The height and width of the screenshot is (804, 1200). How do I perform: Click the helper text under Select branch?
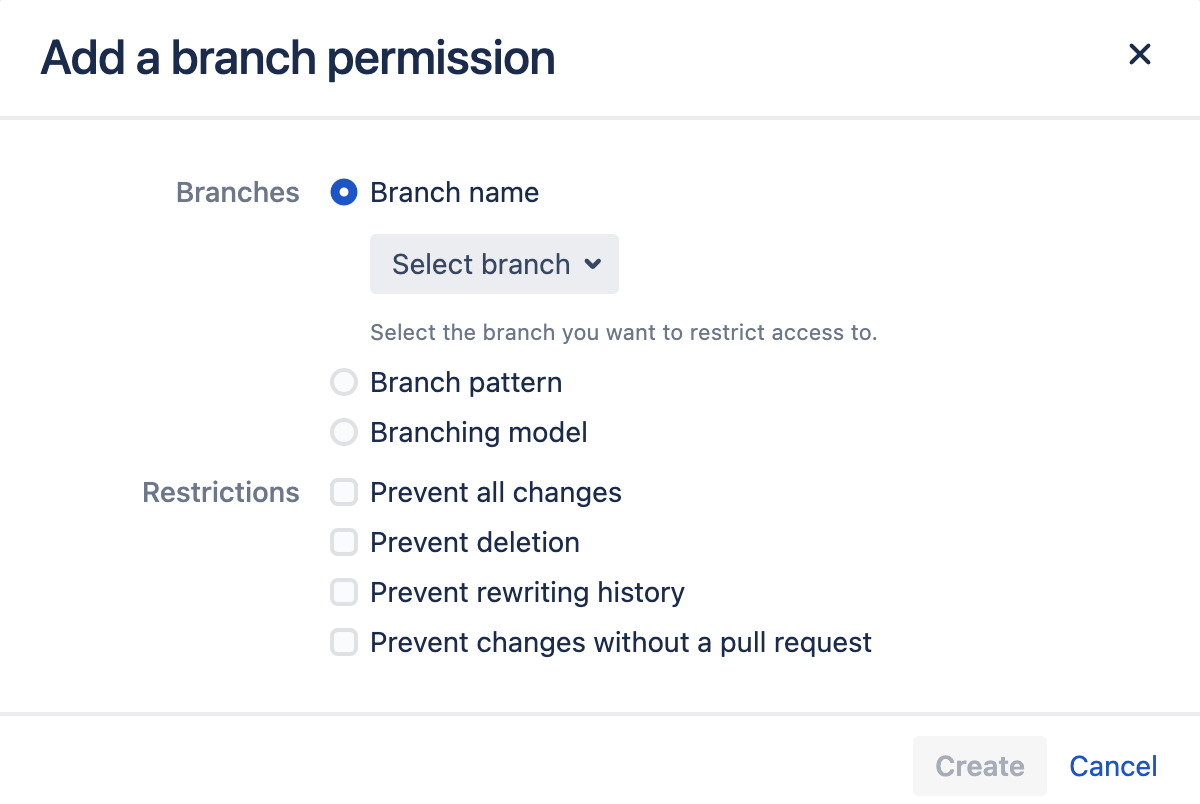tap(623, 332)
